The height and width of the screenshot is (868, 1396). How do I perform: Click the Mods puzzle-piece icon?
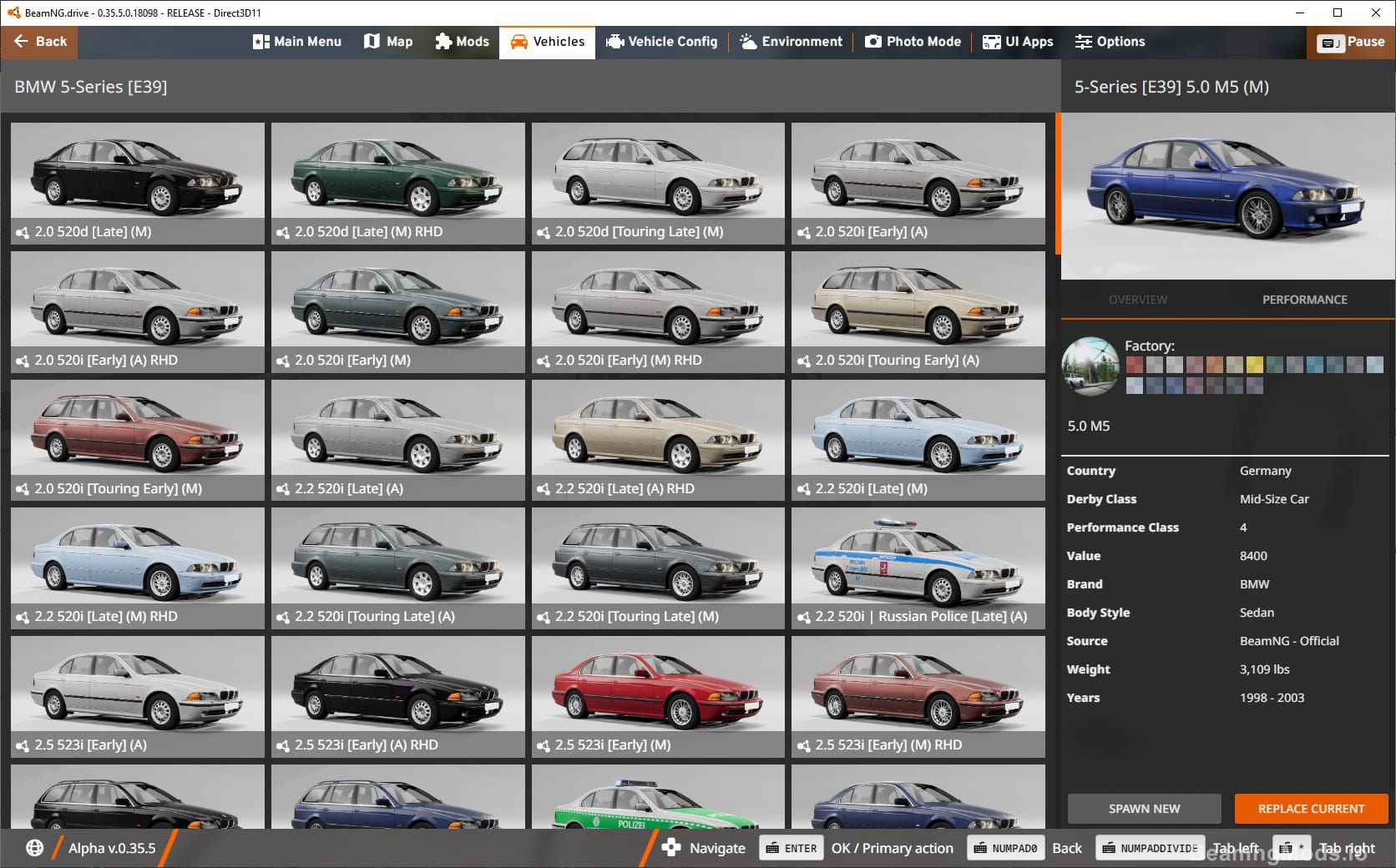coord(443,42)
